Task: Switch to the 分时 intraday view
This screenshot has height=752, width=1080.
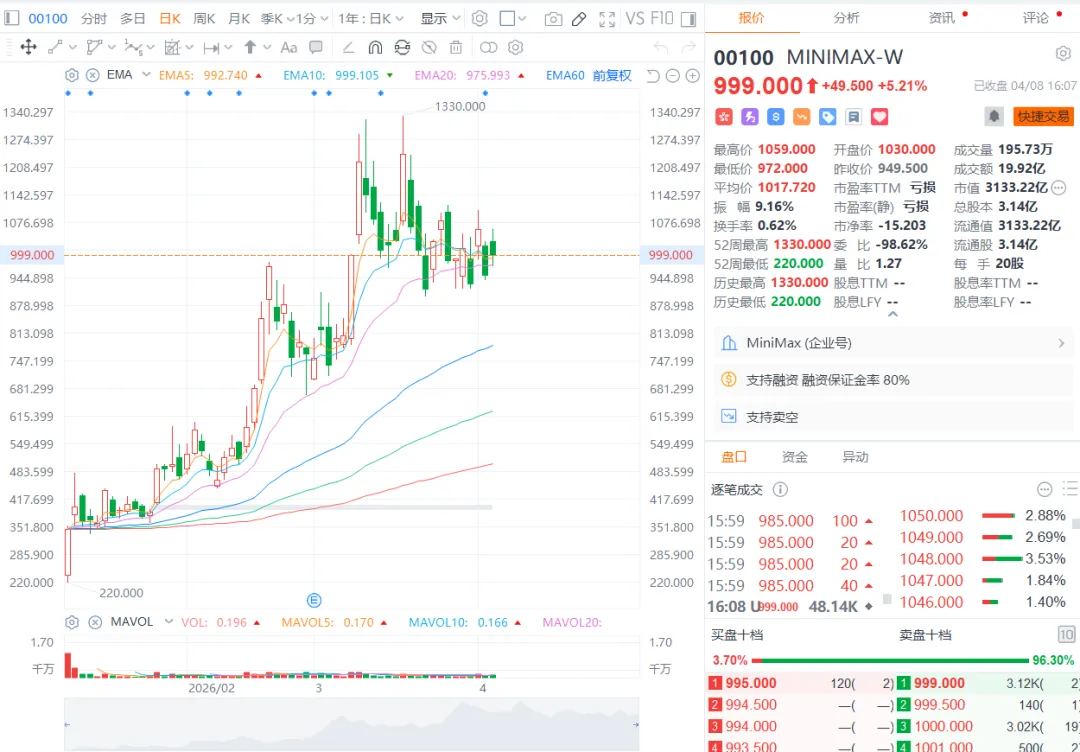Action: (x=94, y=19)
